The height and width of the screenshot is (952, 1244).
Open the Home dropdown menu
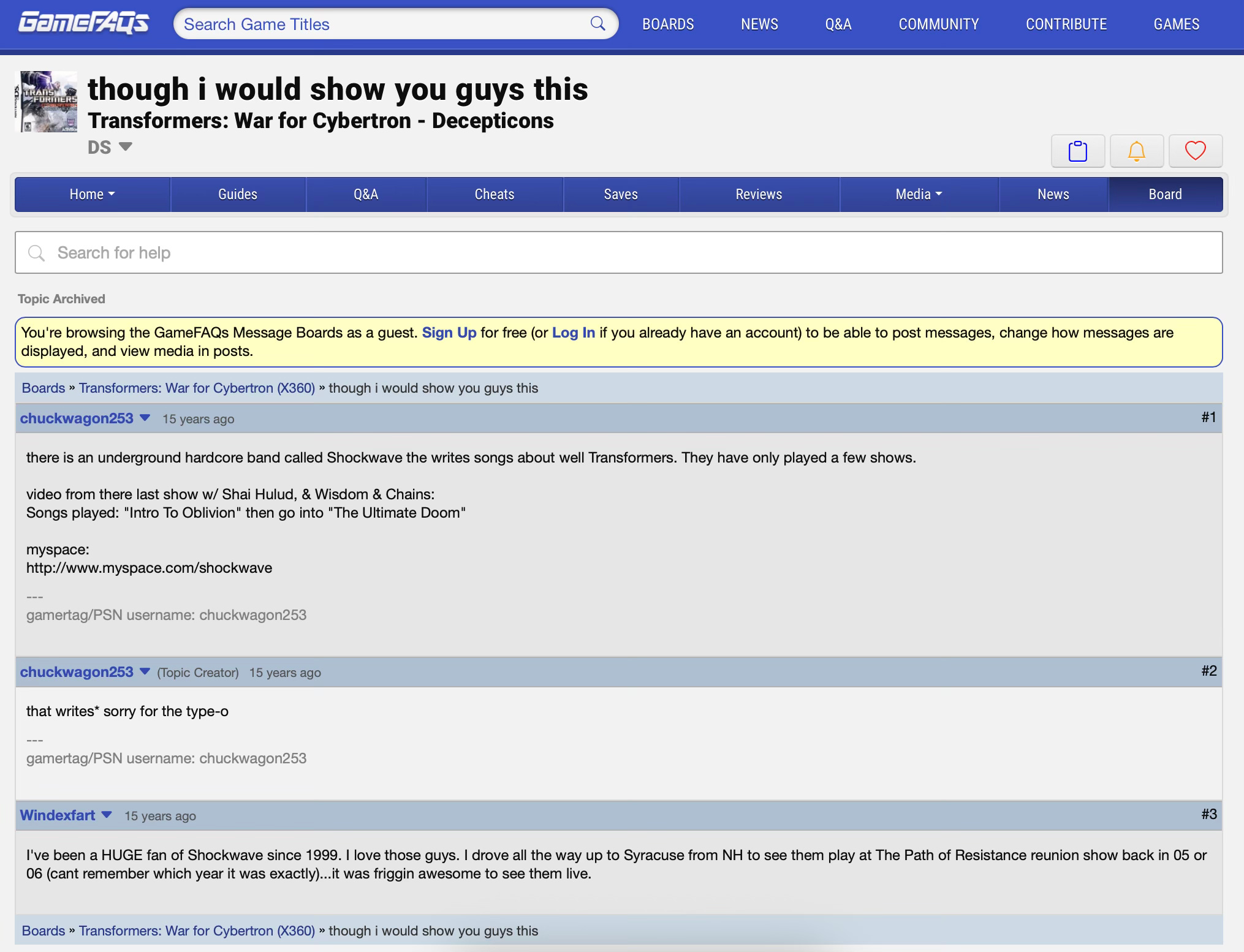[x=92, y=194]
